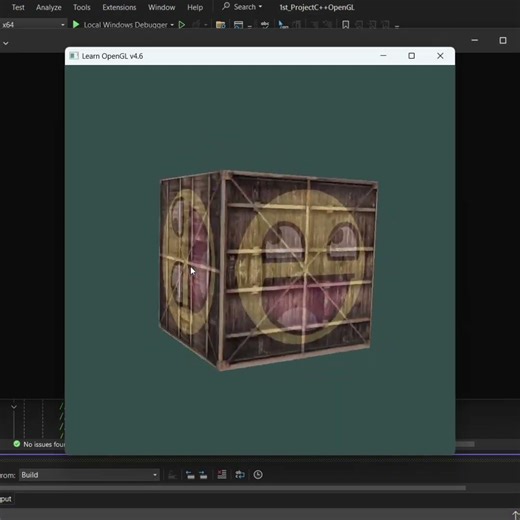Click the Clear All output icon
The width and height of the screenshot is (520, 520).
222,475
